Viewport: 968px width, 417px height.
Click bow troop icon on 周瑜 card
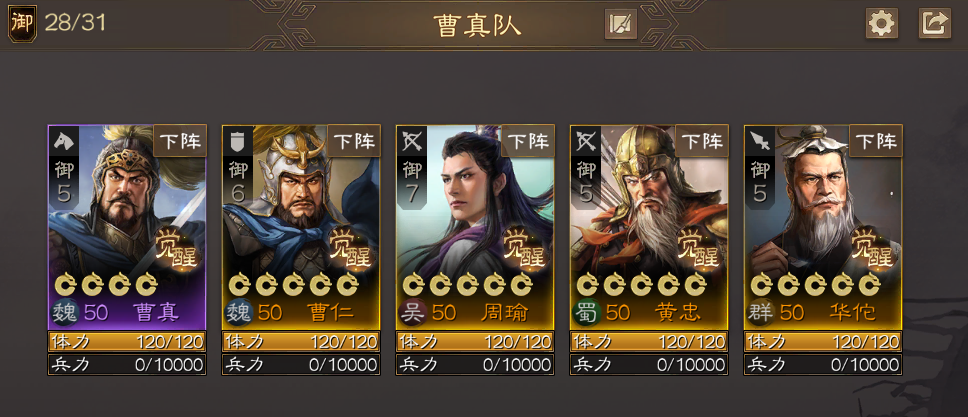click(412, 141)
